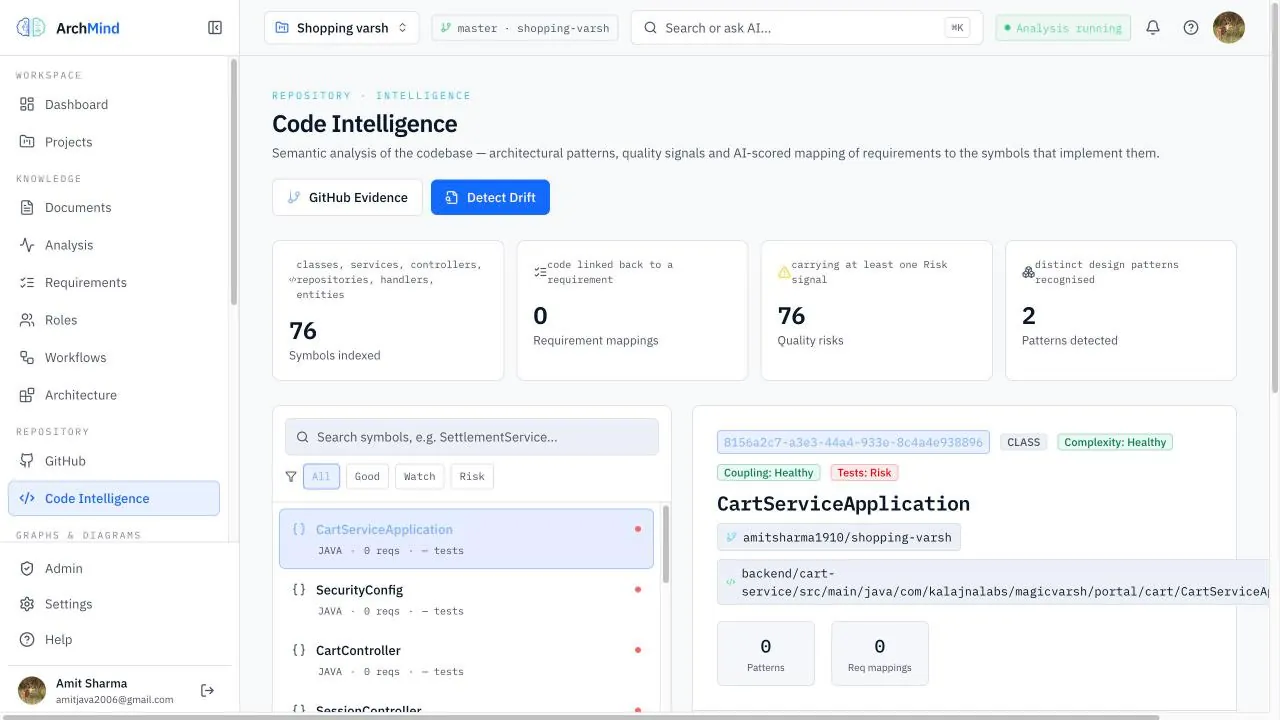Click the Architecture icon in sidebar
Image resolution: width=1280 pixels, height=720 pixels.
27,395
